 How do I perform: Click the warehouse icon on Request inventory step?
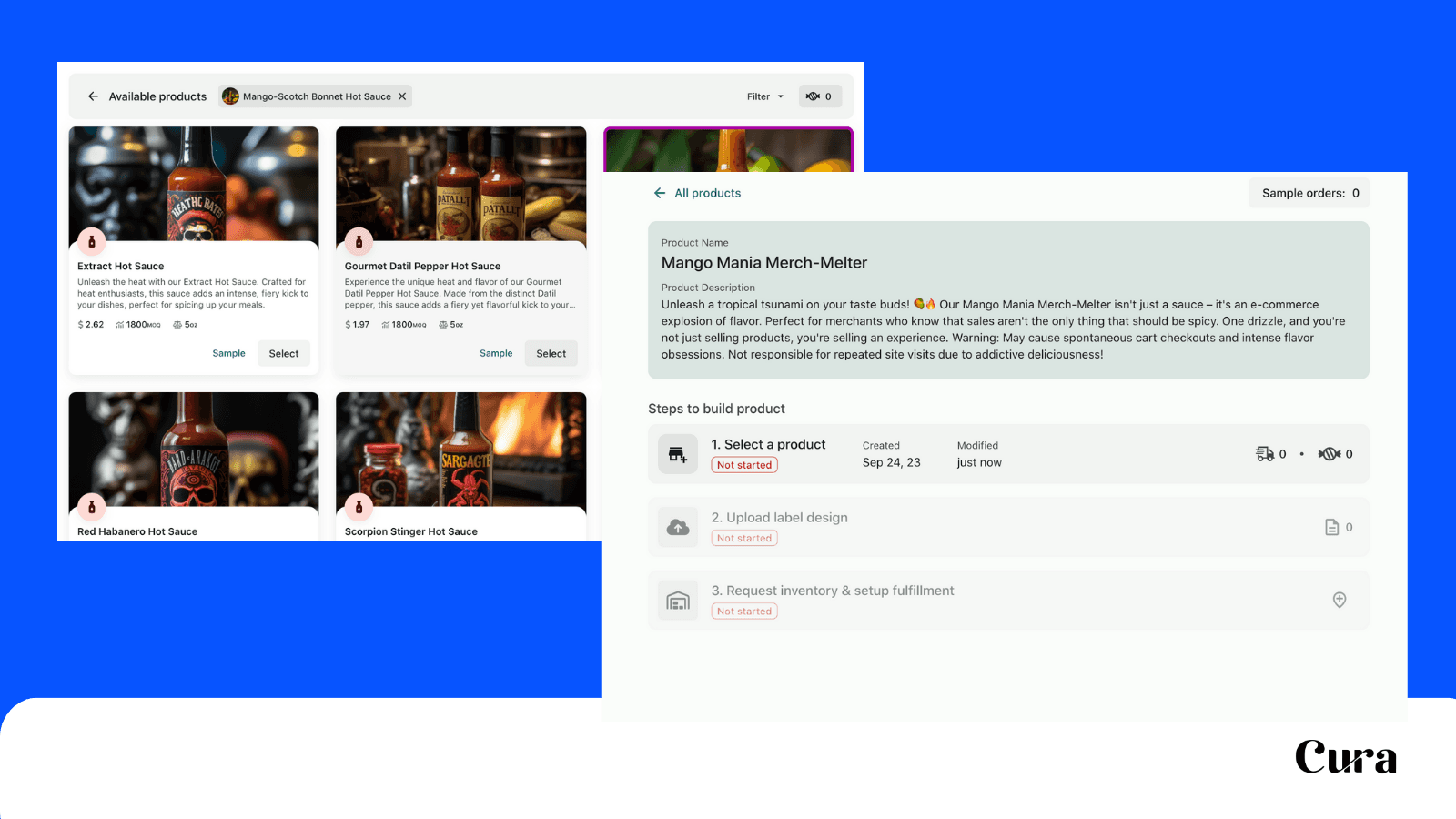(x=677, y=600)
